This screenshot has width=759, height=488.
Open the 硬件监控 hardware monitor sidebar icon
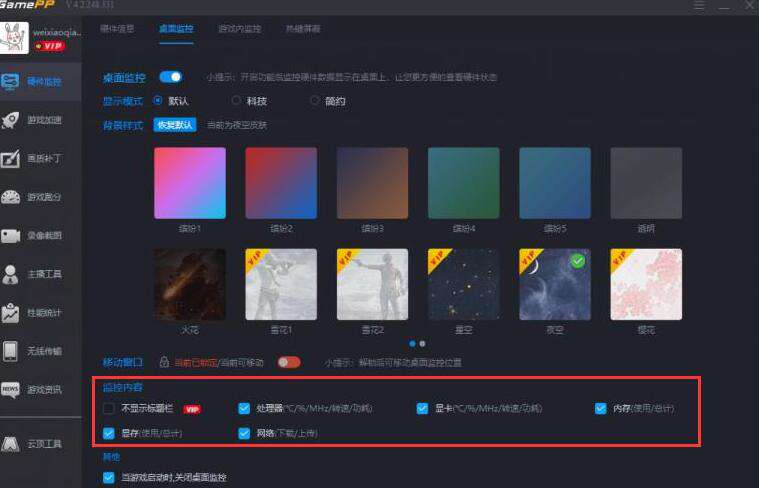10,81
